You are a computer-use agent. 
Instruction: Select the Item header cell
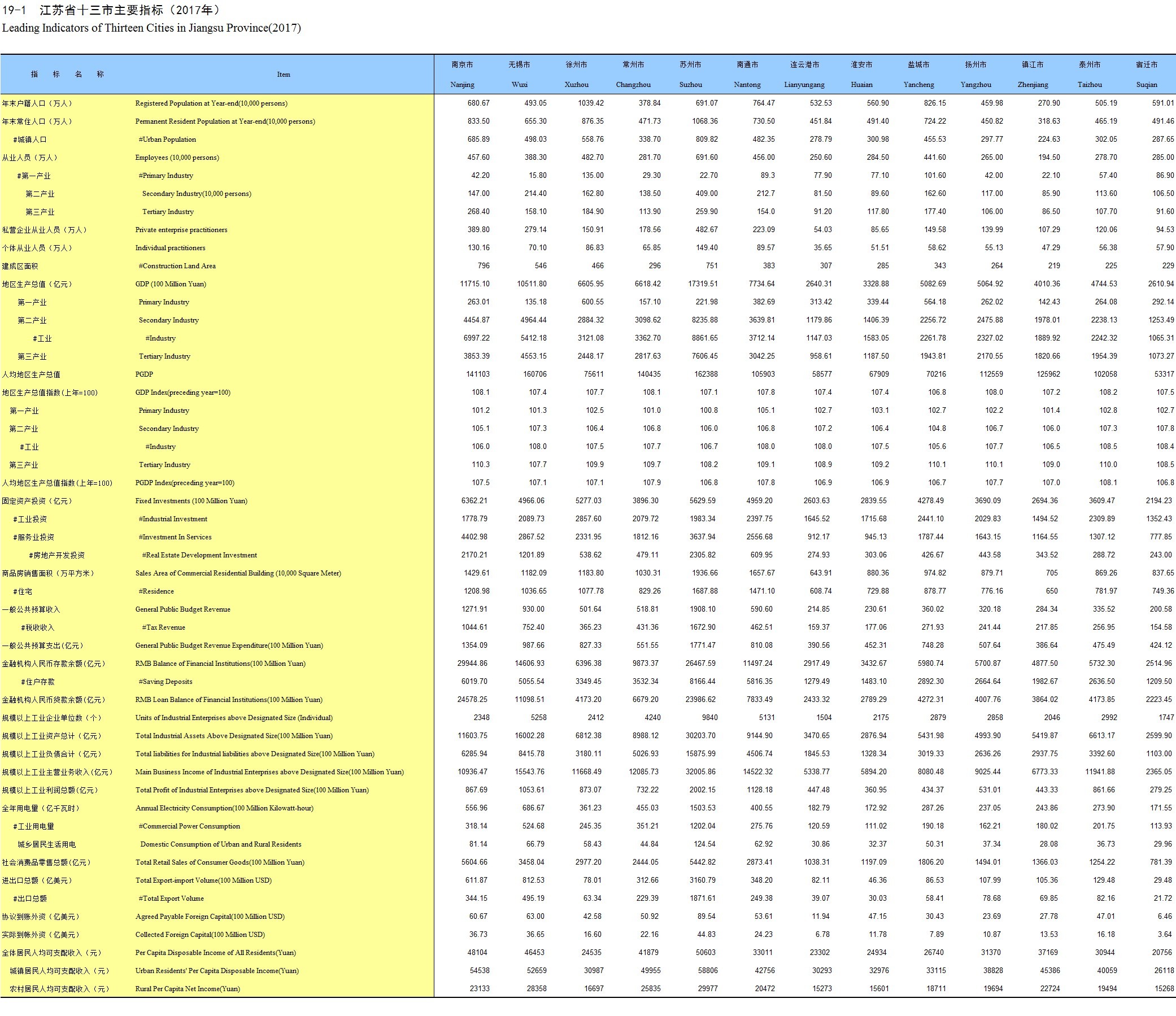pyautogui.click(x=283, y=75)
